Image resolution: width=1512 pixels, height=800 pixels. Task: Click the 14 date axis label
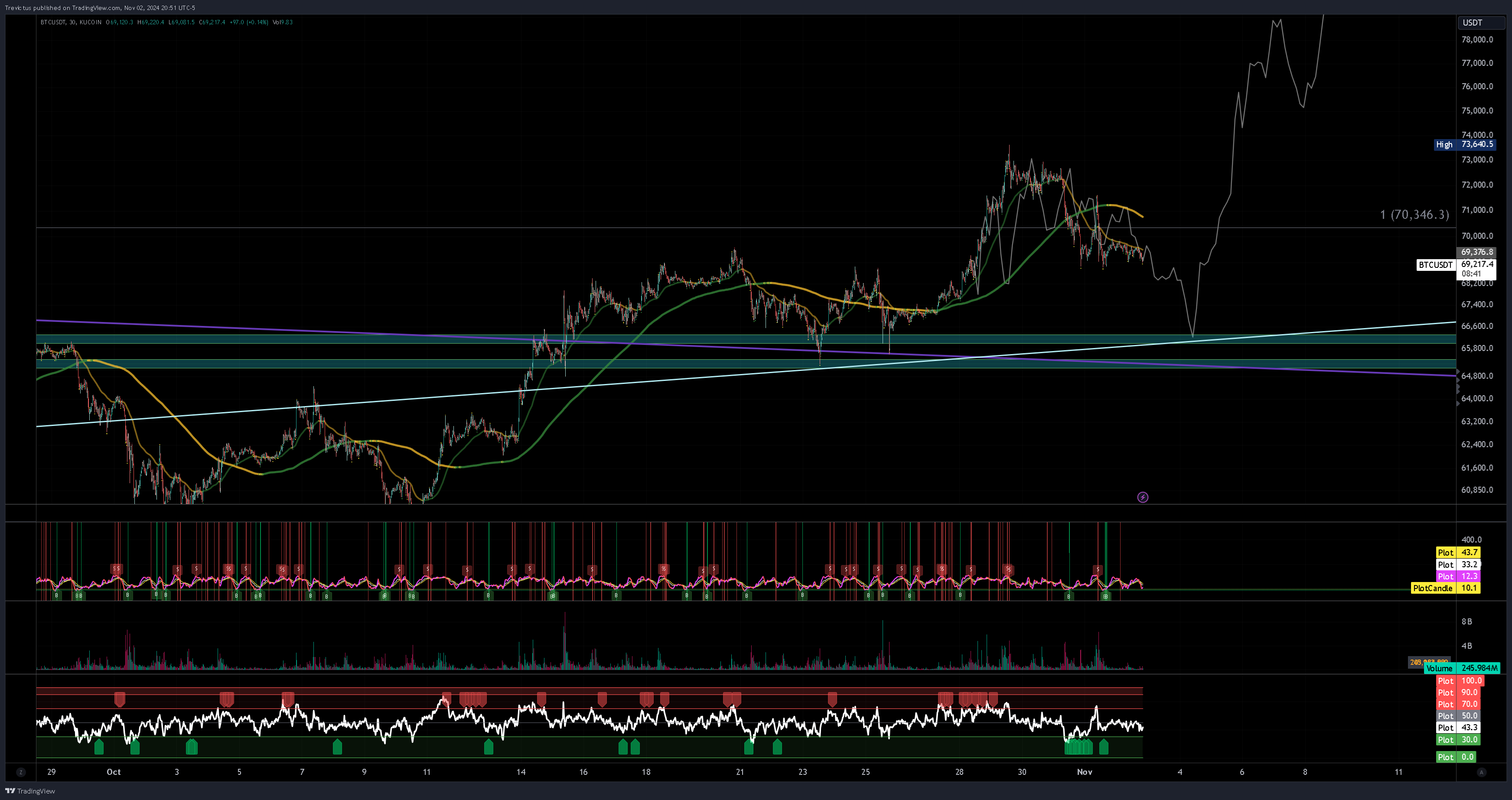pos(521,772)
